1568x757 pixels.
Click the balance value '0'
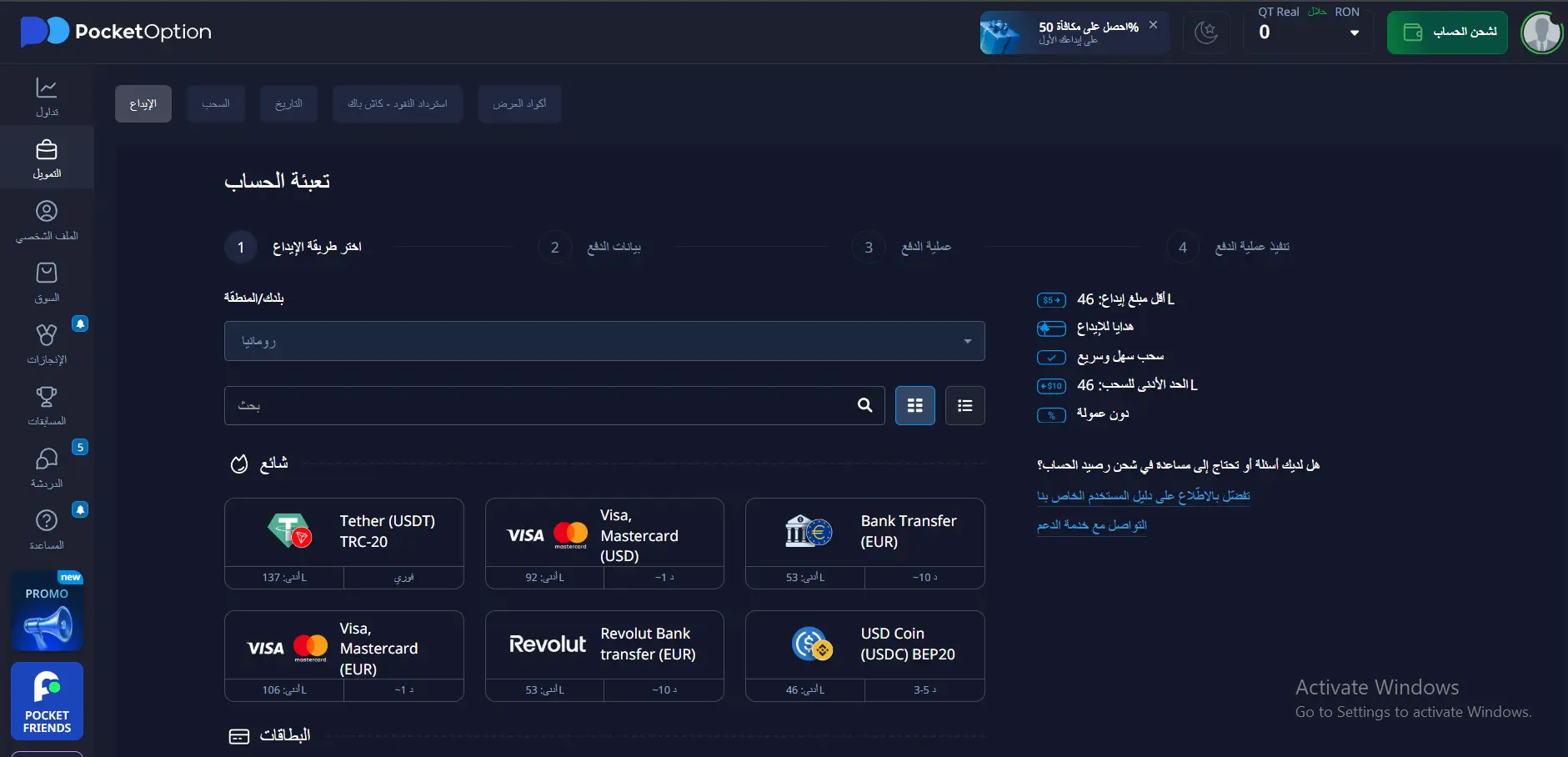coord(1265,33)
